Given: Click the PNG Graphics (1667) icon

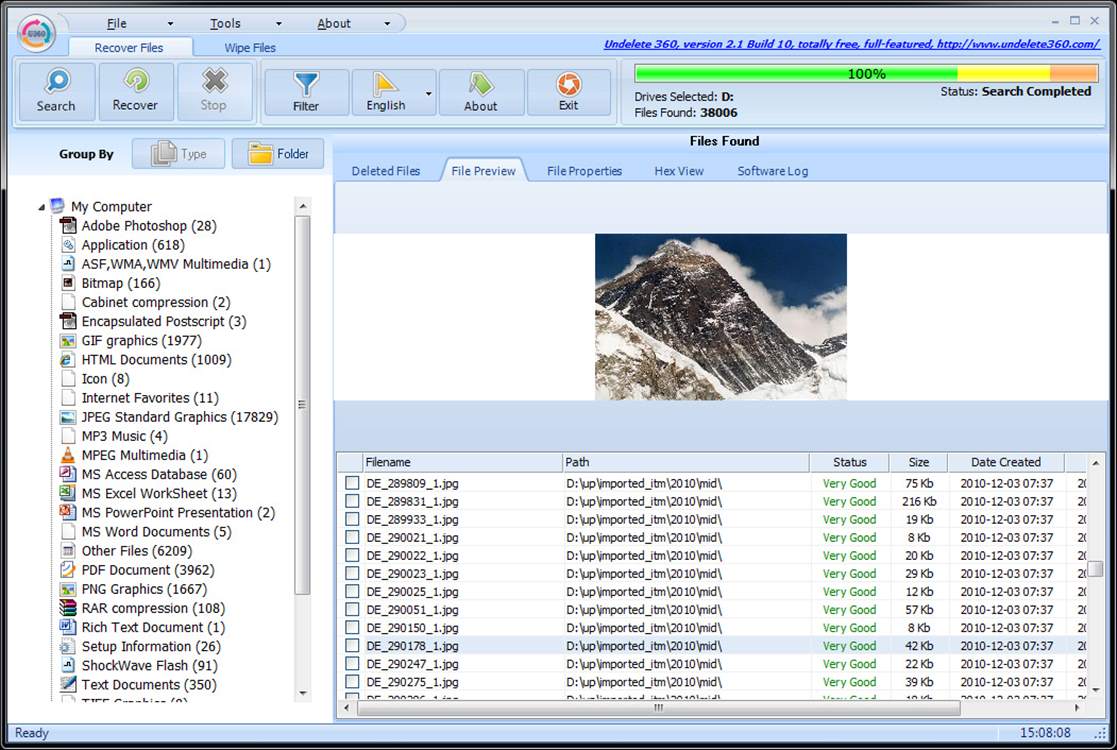Looking at the screenshot, I should [68, 589].
